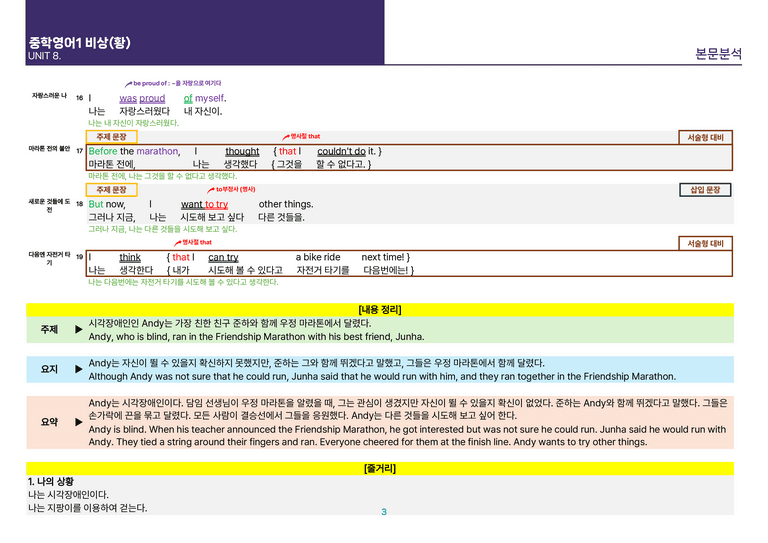Click the '주제 문장' tag above sentence 18
The image size is (768, 543).
coord(112,189)
